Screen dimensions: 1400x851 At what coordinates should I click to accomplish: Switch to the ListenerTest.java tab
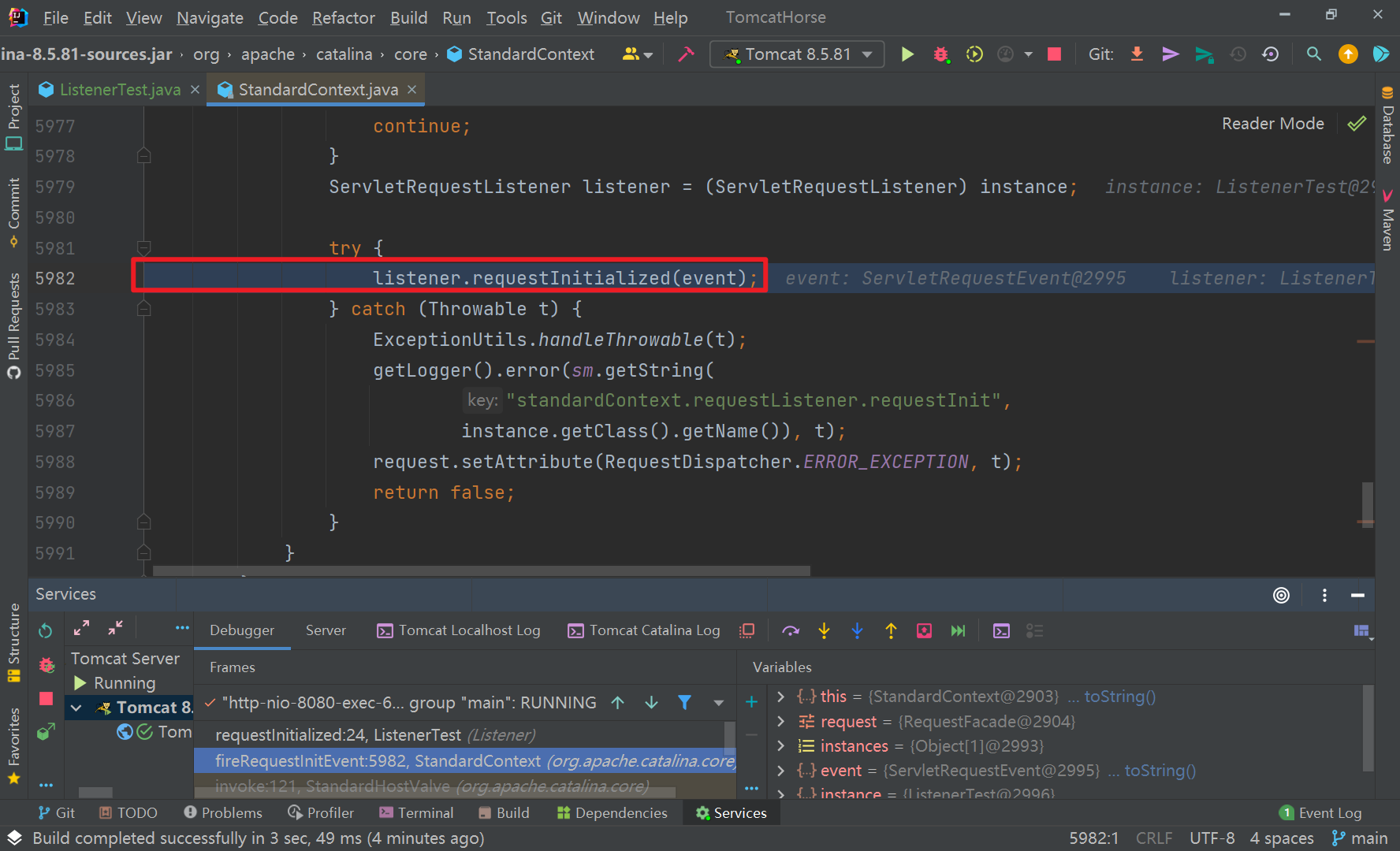point(120,90)
